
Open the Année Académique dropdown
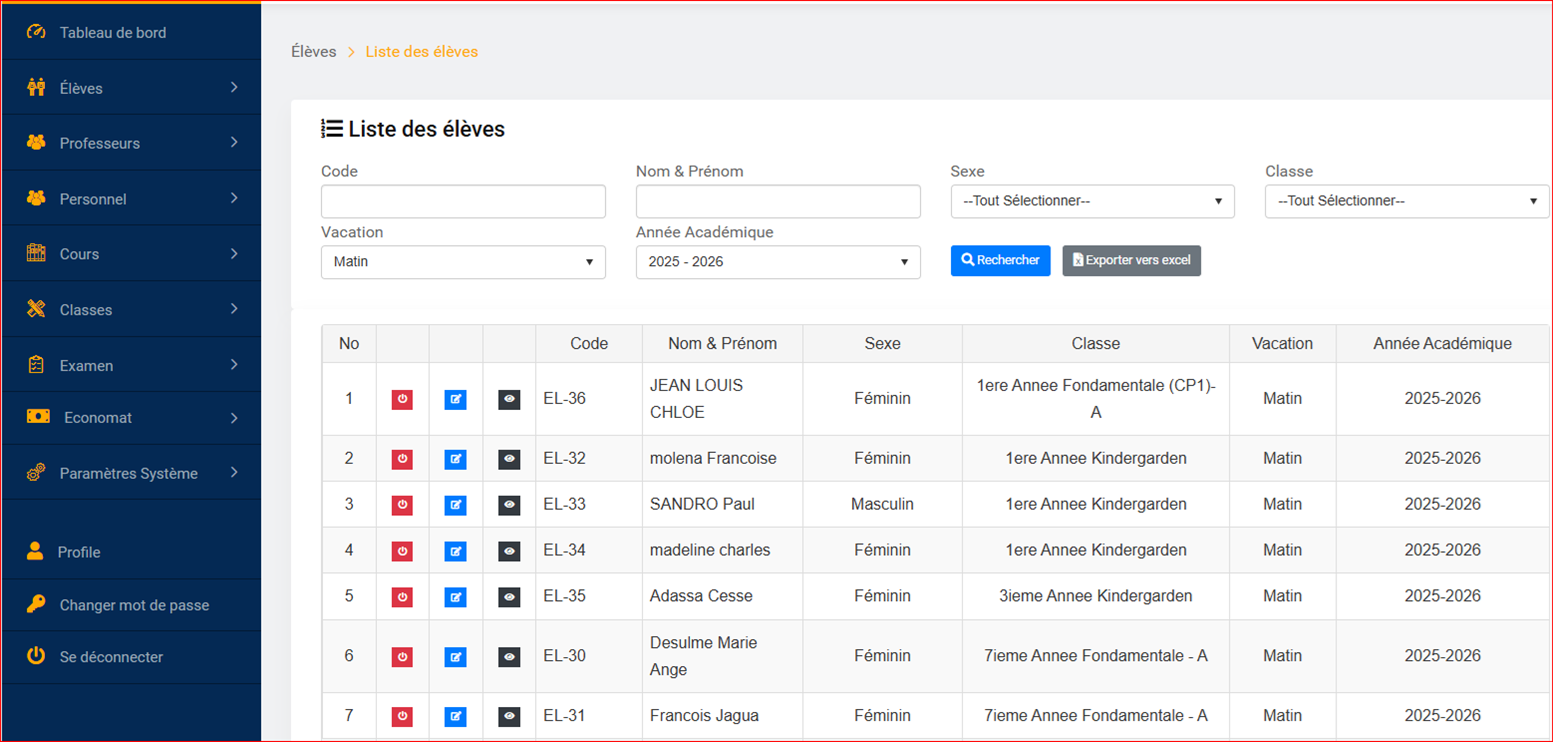[x=777, y=262]
